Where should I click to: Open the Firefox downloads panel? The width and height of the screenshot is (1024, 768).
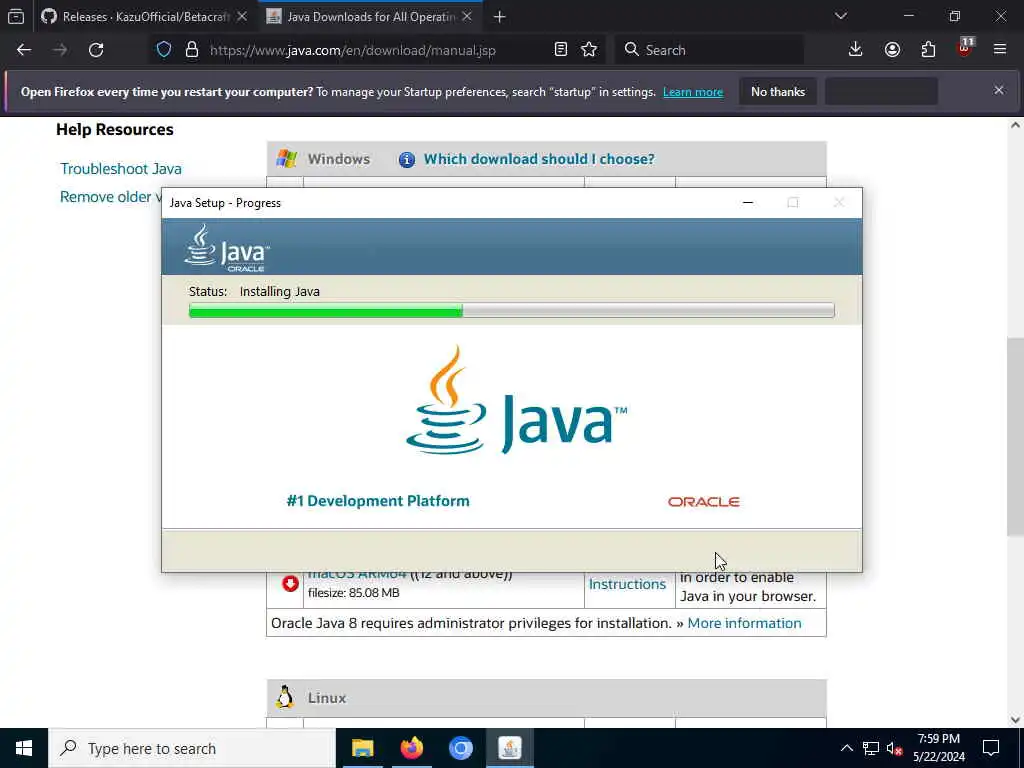pyautogui.click(x=856, y=50)
